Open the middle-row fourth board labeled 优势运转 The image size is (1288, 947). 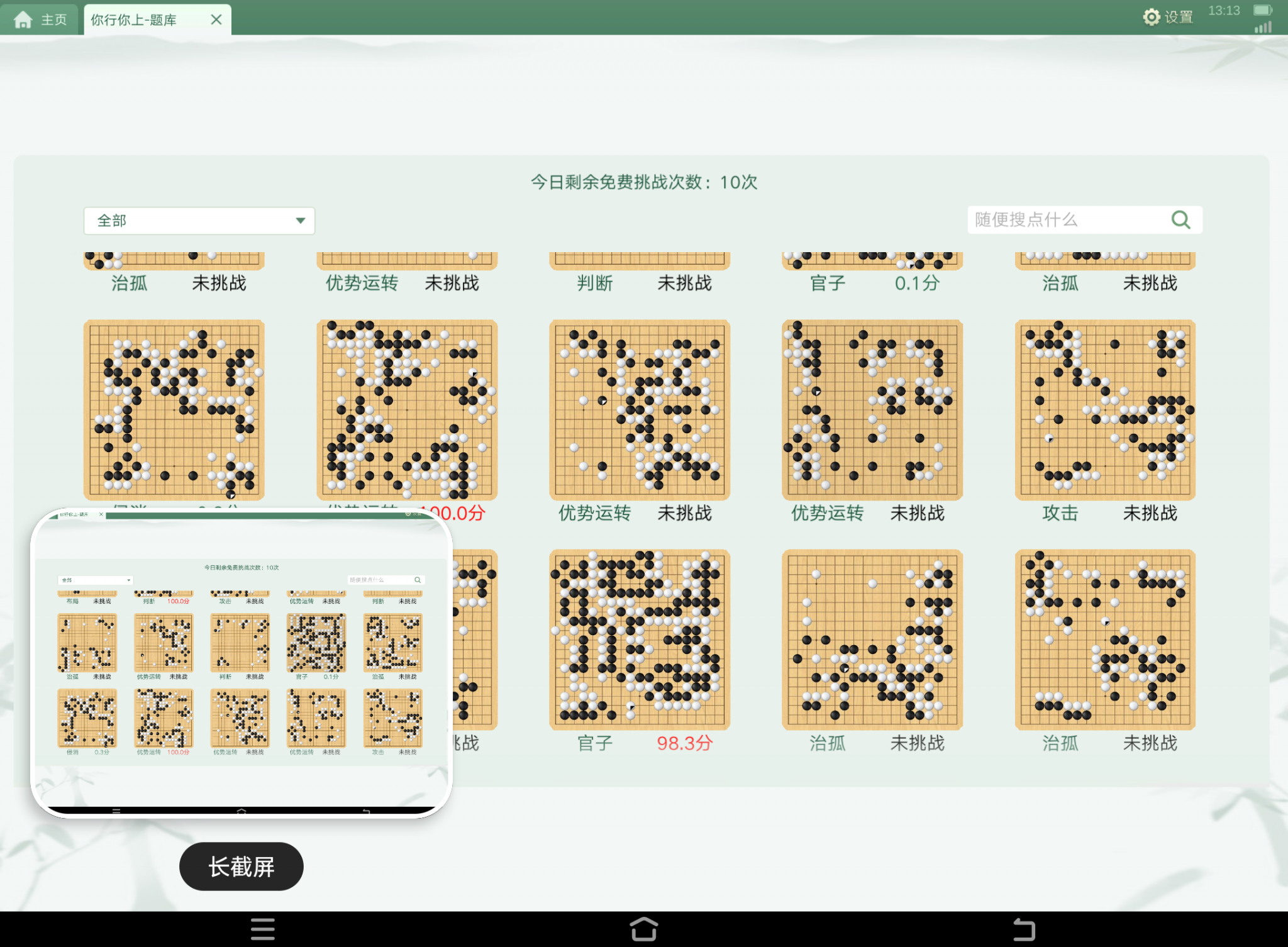point(872,410)
